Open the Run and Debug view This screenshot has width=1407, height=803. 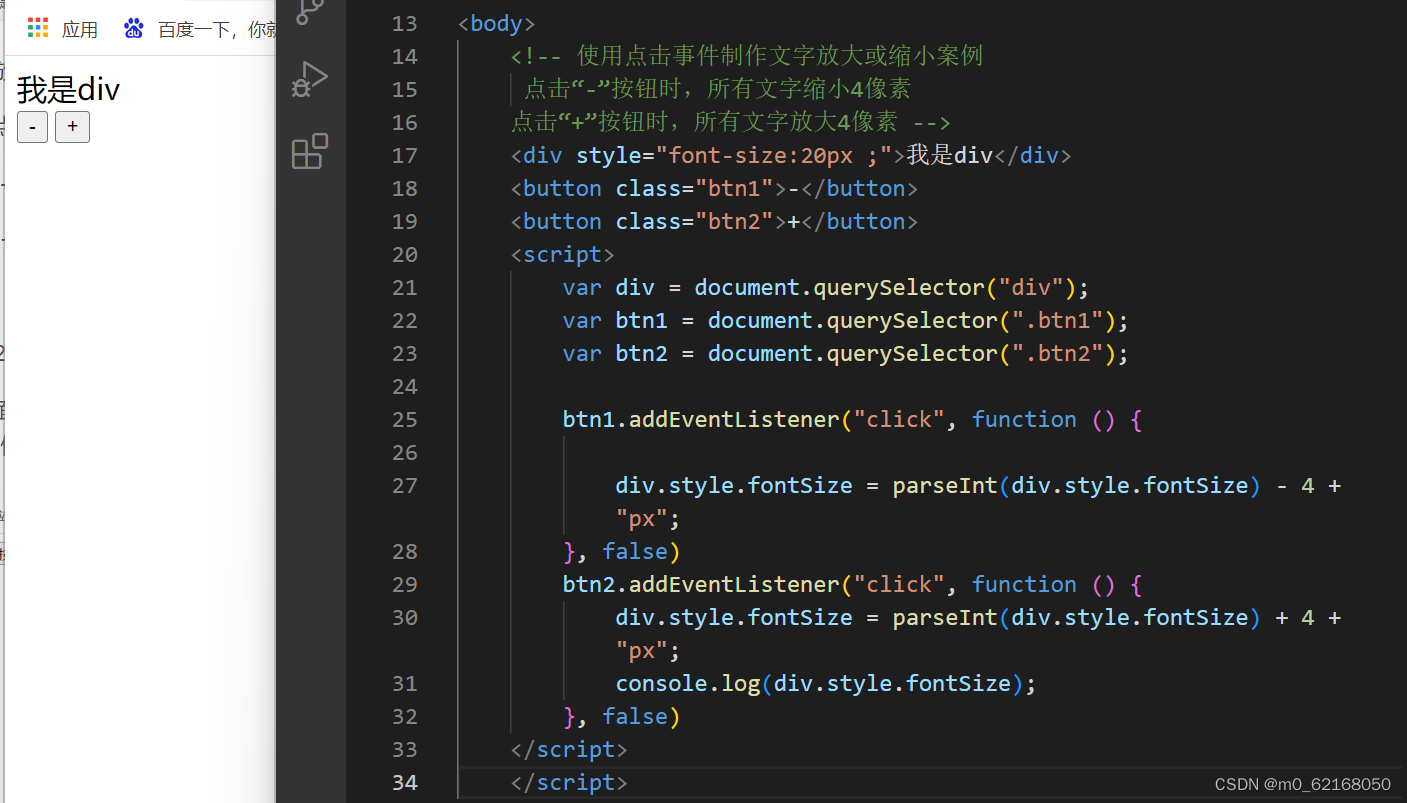tap(310, 78)
